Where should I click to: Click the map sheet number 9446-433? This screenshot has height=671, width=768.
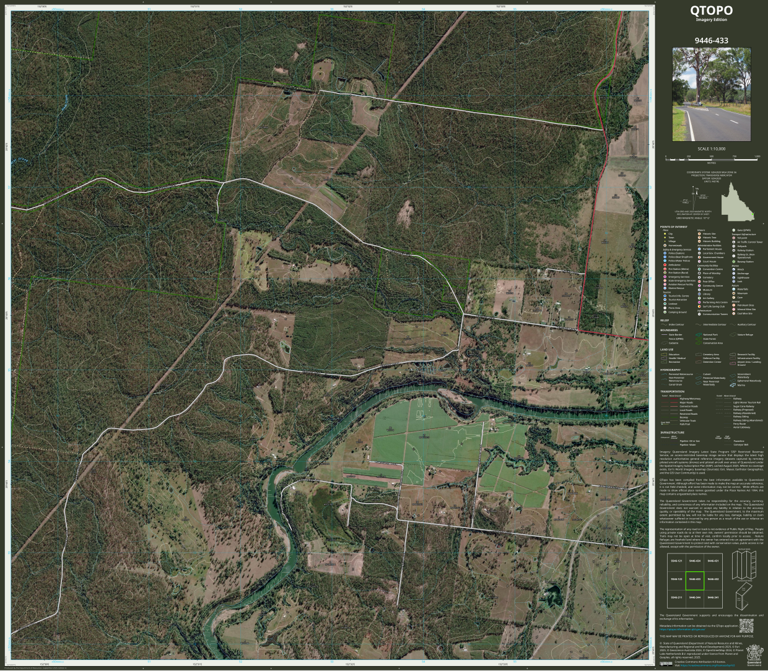711,41
